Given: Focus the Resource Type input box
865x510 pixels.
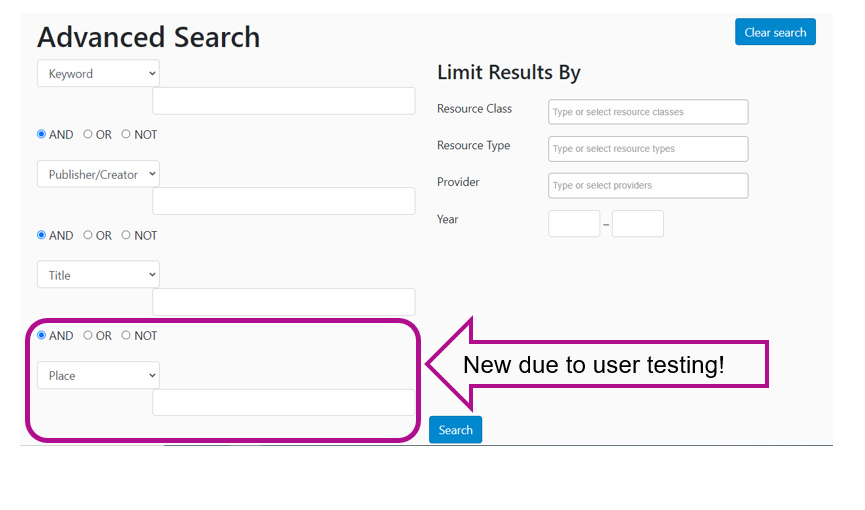Looking at the screenshot, I should 648,149.
